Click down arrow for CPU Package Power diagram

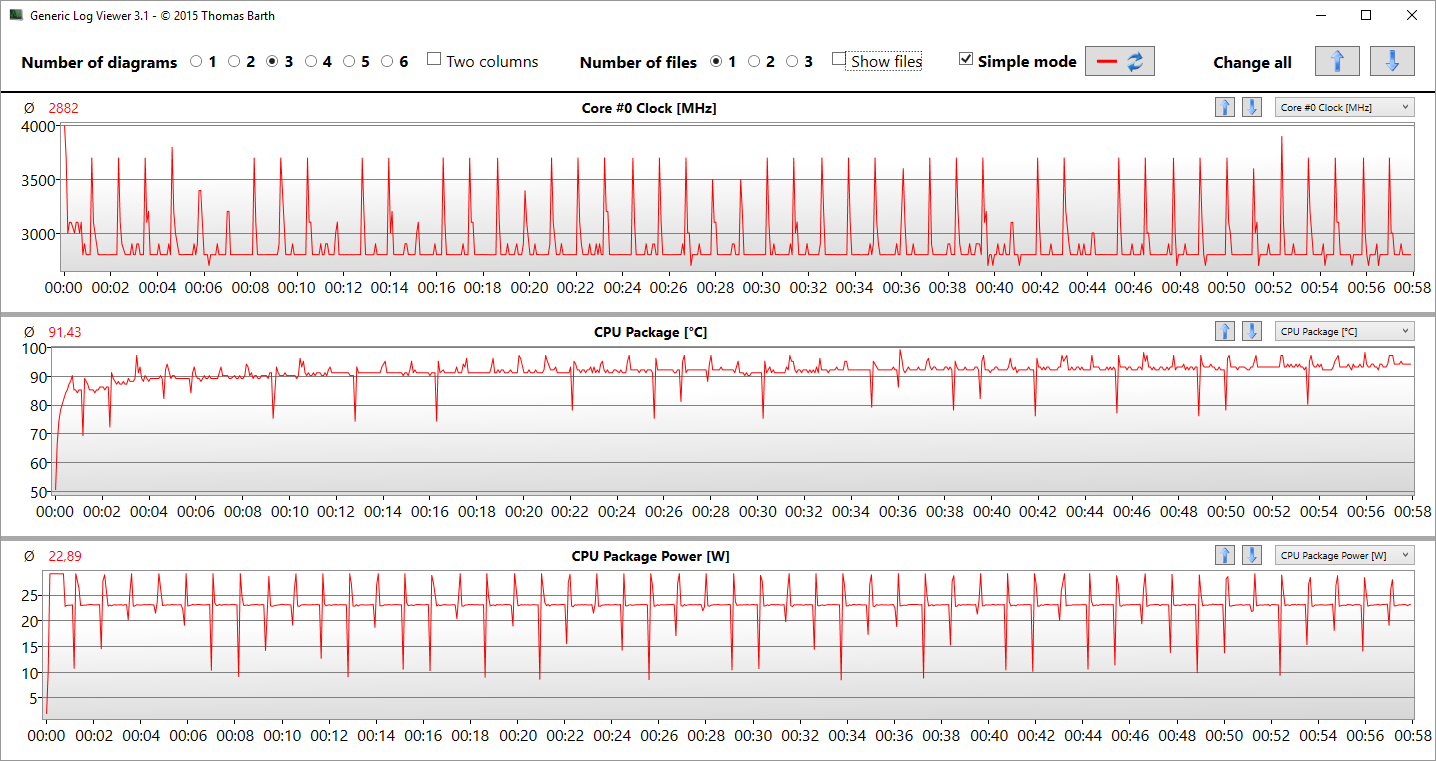1251,555
